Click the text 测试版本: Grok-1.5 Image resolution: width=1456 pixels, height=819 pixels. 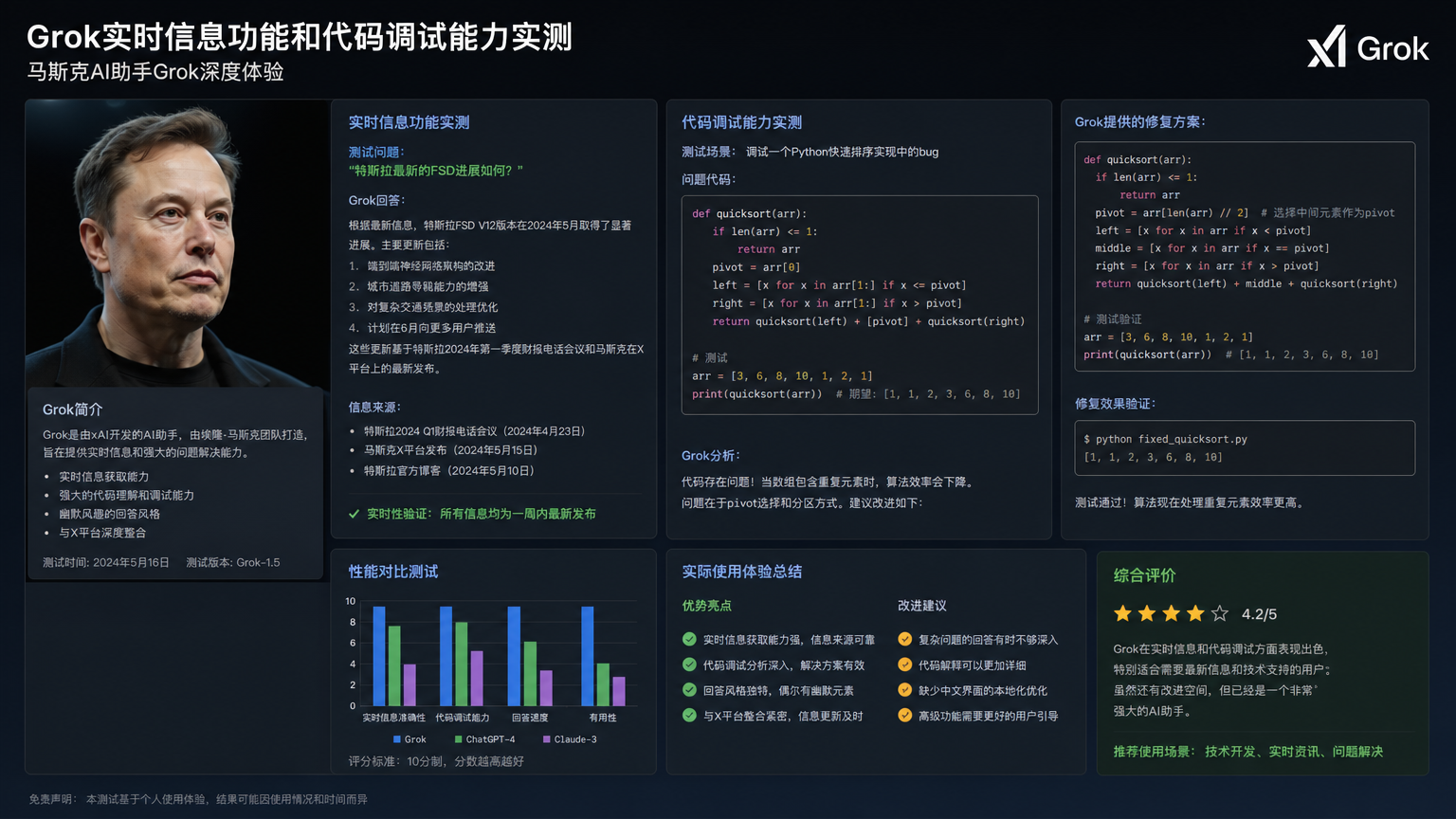(x=233, y=563)
